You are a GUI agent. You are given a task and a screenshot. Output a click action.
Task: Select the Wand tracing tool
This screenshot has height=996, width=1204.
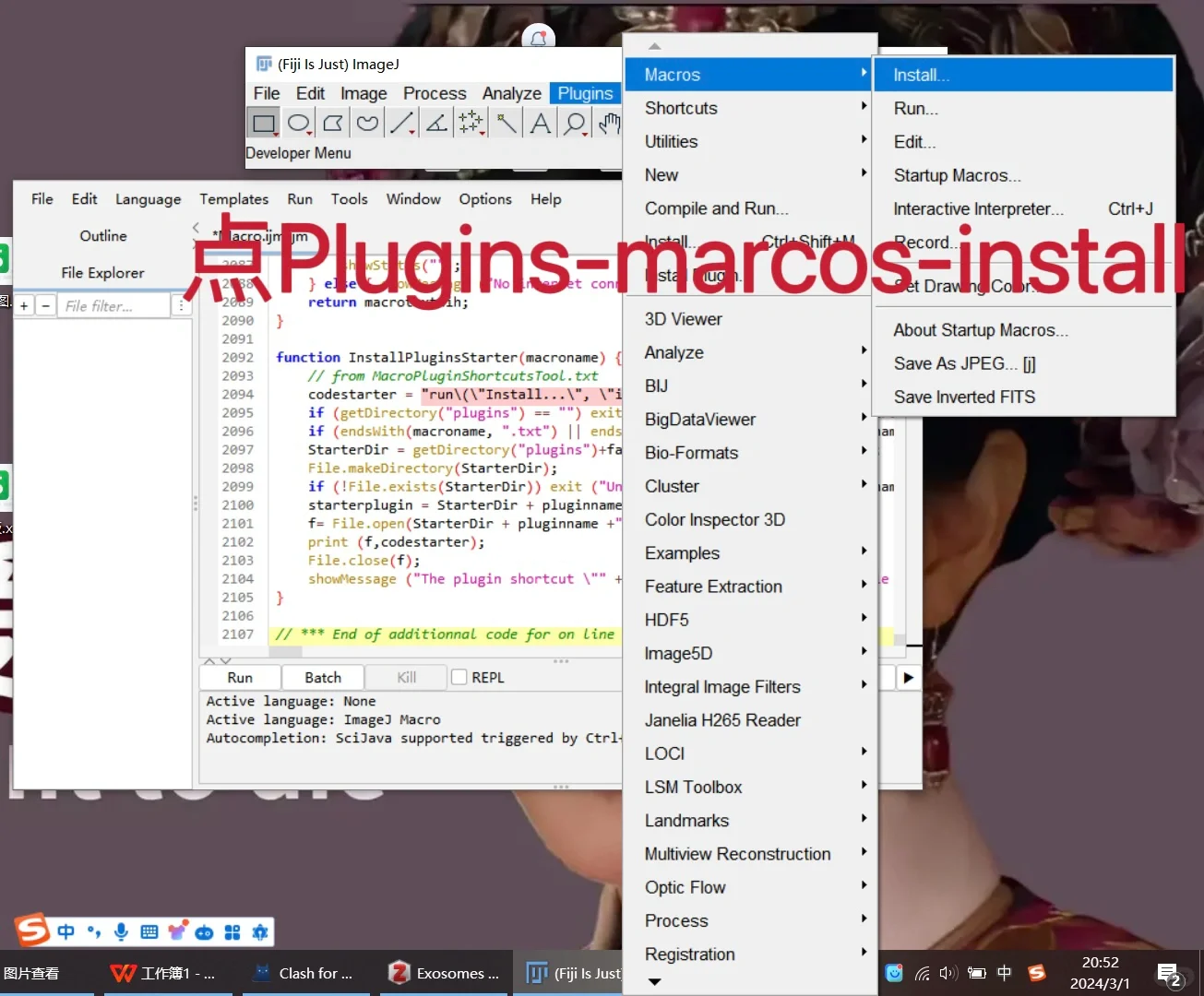pos(506,123)
